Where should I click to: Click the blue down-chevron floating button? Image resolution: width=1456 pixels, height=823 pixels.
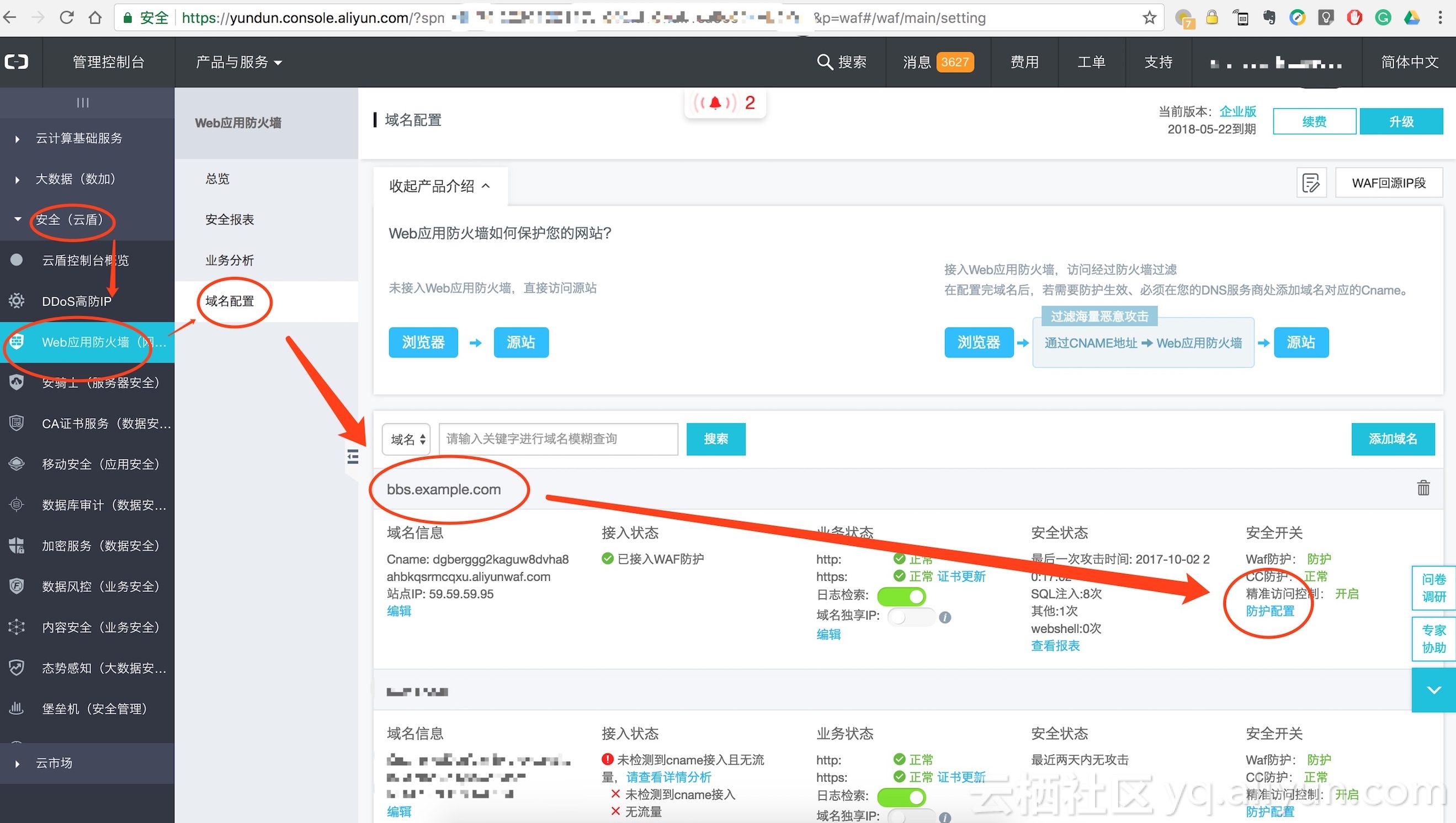[x=1434, y=690]
